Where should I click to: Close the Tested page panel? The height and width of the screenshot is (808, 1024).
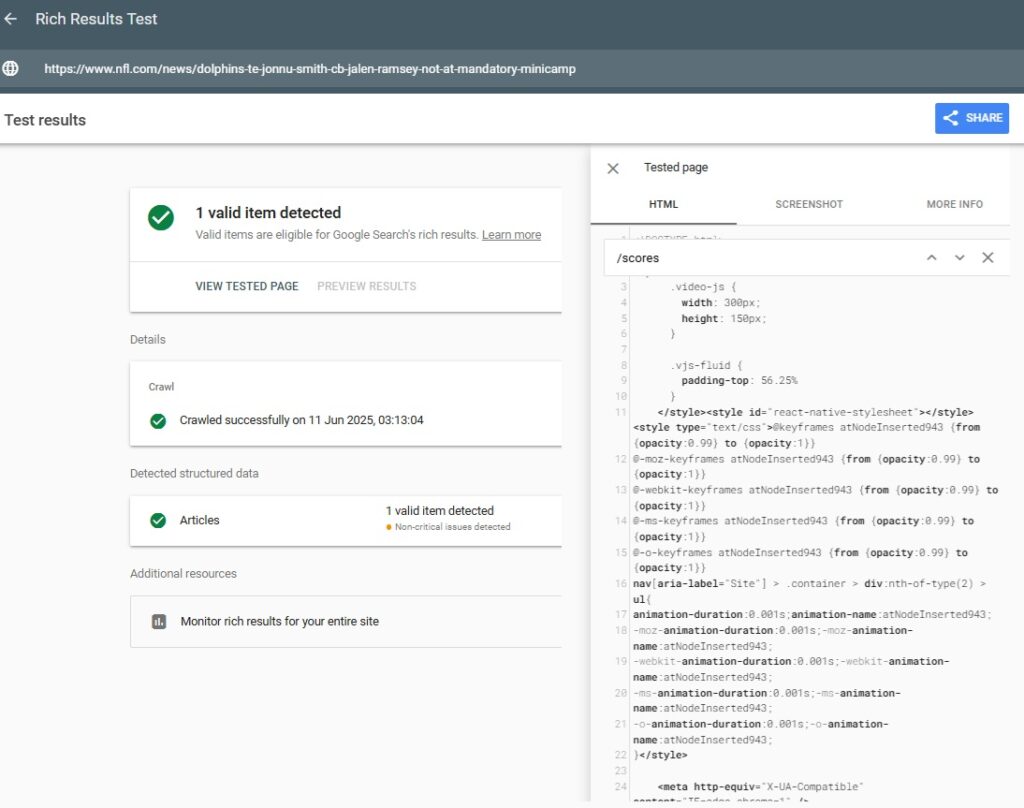(613, 169)
